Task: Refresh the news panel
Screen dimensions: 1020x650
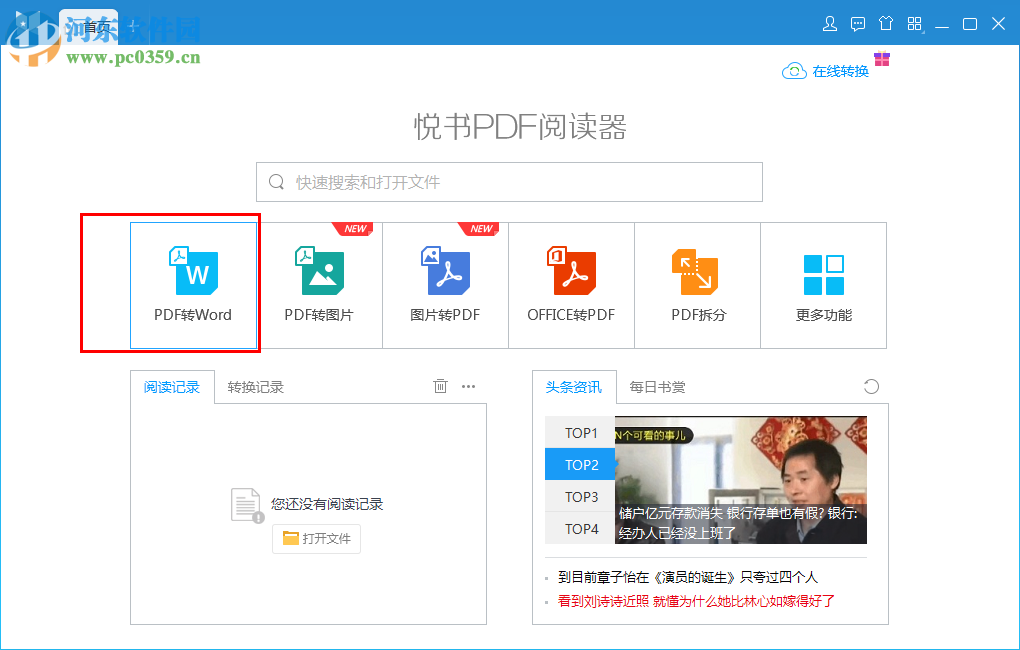Action: click(x=871, y=386)
